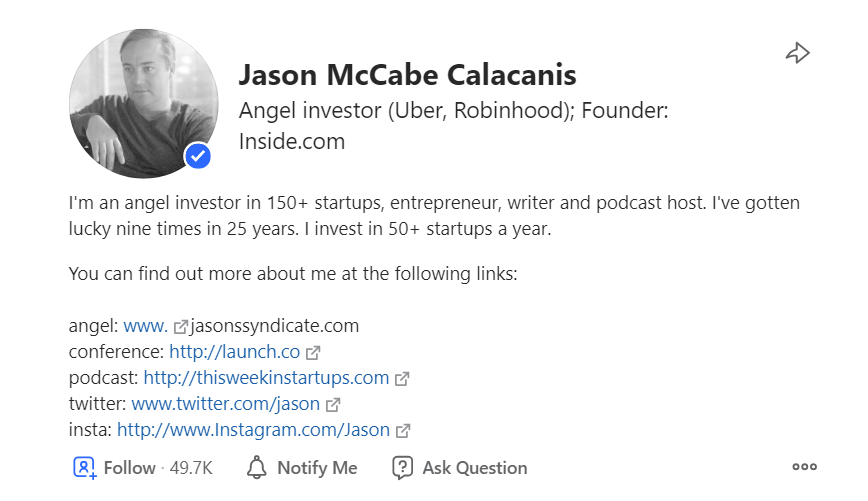Open the http://launch.co conference link
This screenshot has width=868, height=501.
(234, 352)
